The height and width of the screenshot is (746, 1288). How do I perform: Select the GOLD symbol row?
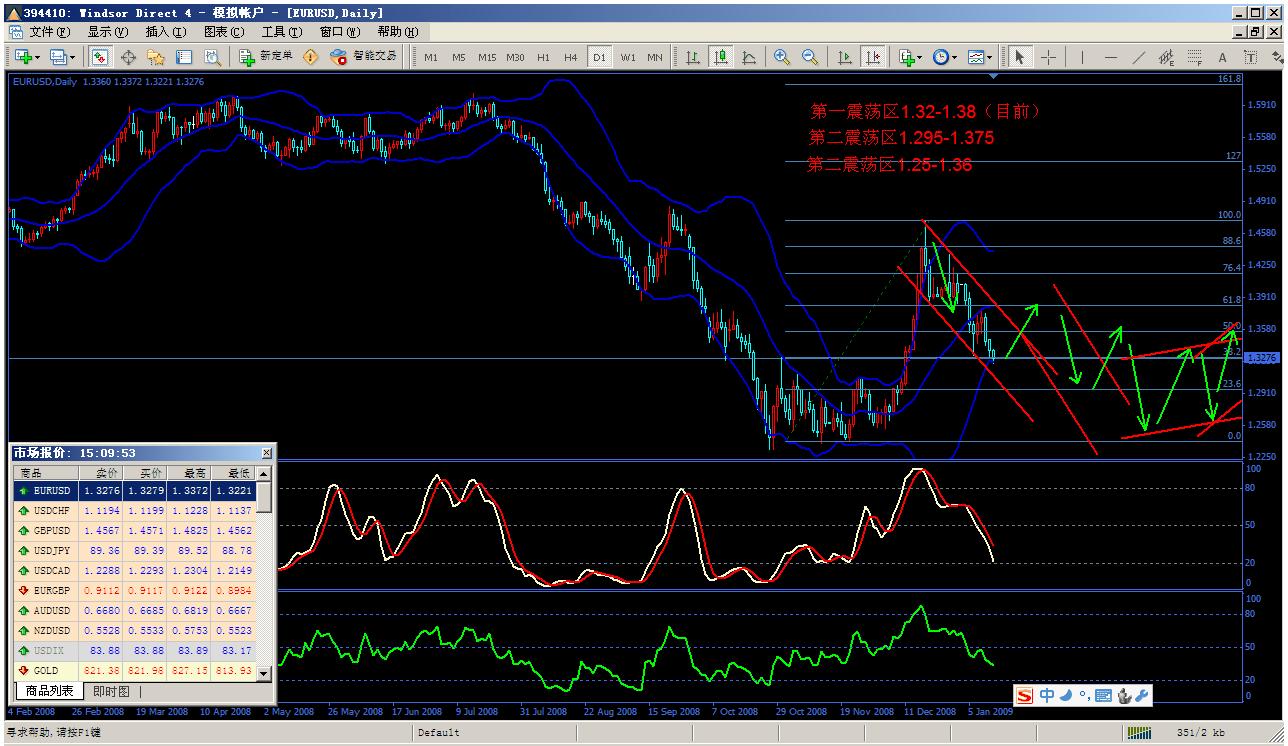click(x=135, y=671)
